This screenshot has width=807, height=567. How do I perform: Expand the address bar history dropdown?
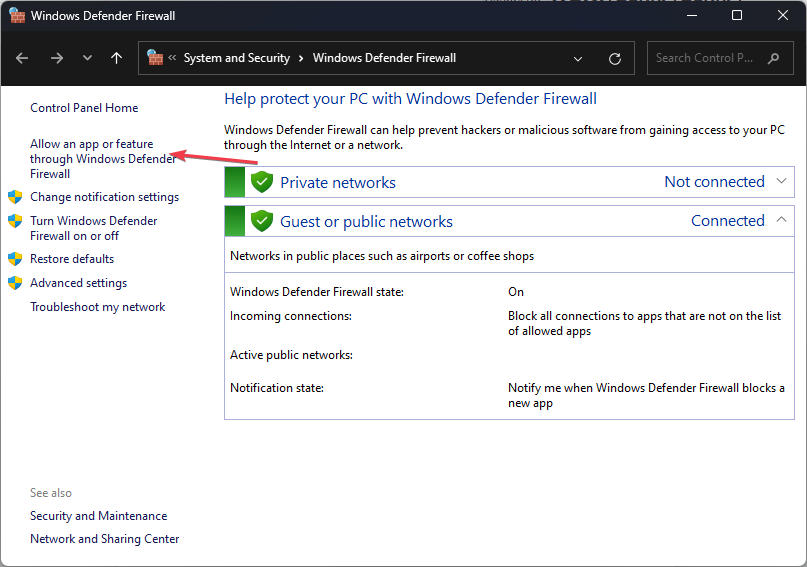tap(578, 59)
